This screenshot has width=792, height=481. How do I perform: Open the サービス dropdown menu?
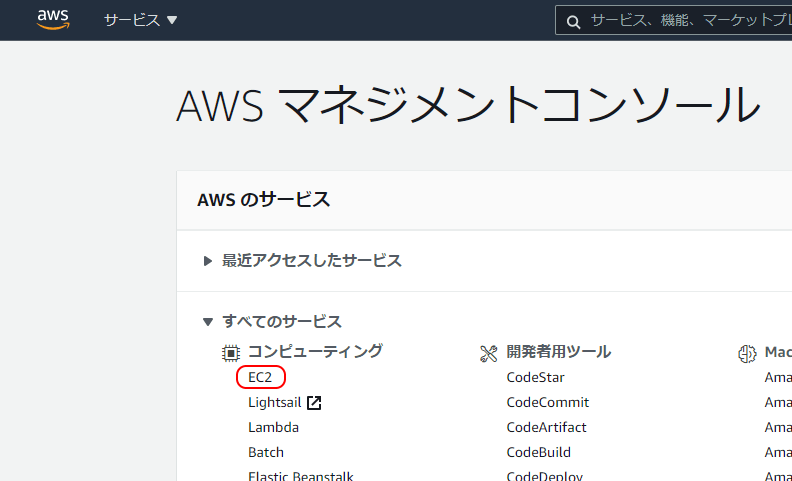(x=140, y=20)
